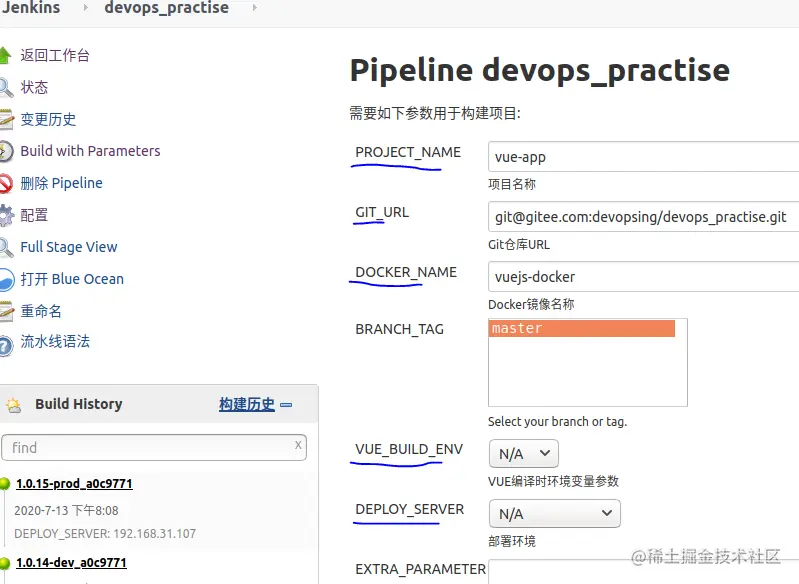Focus the build history find box
This screenshot has height=584, width=799.
point(154,447)
